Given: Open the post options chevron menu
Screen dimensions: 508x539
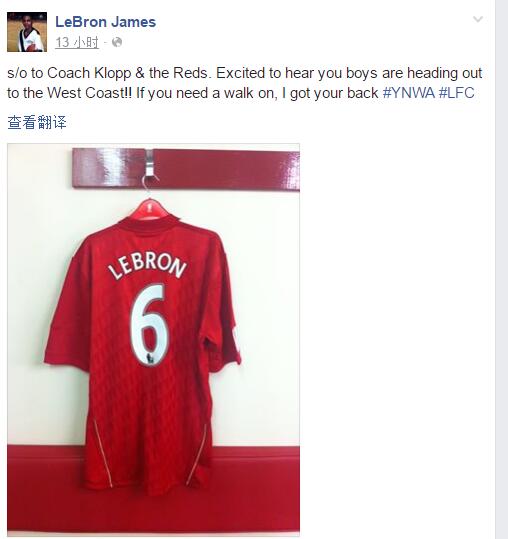Looking at the screenshot, I should [x=478, y=19].
